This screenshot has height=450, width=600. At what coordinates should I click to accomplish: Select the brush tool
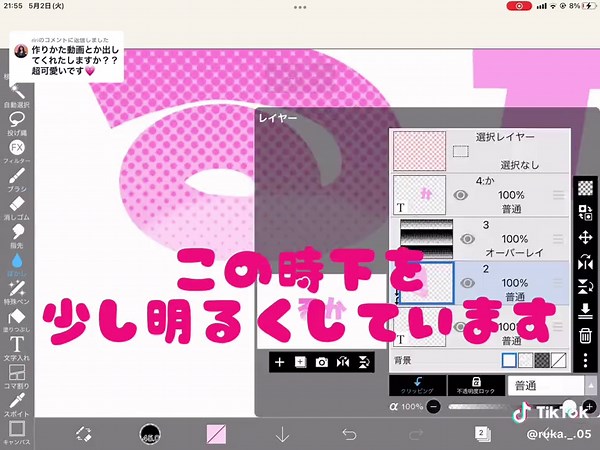tap(17, 179)
